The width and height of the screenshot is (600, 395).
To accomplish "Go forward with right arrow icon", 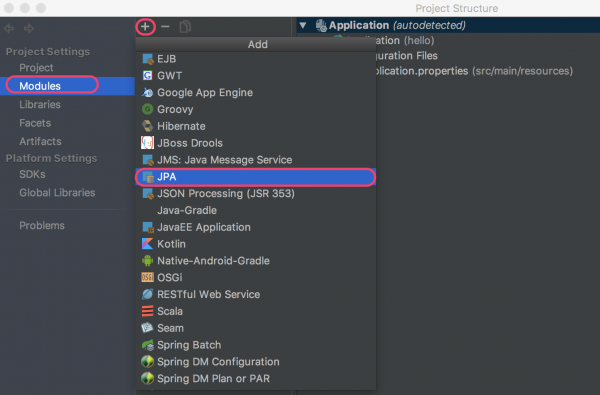I will (x=29, y=28).
